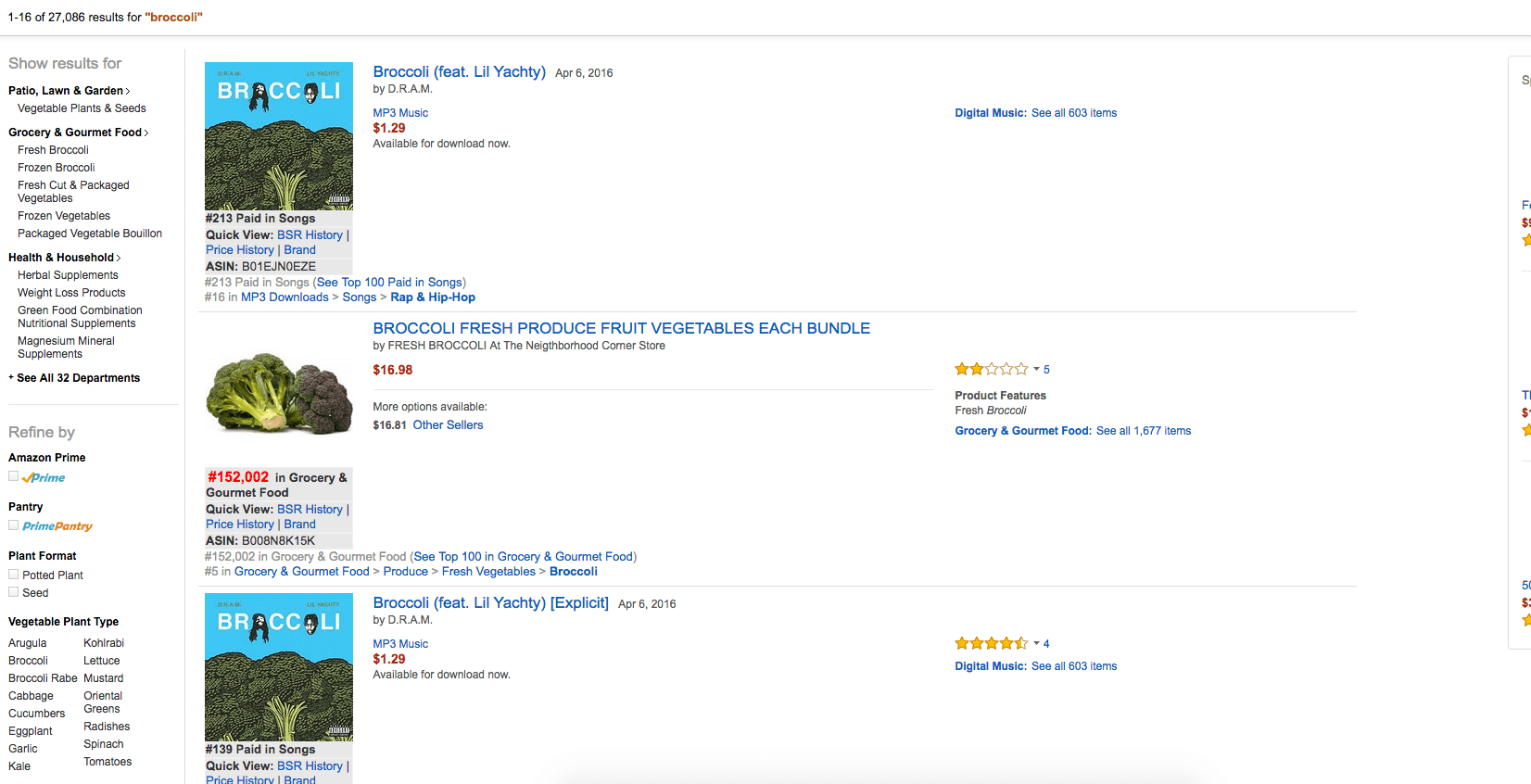Expand the Patio, Lawn & Garden category
Image resolution: width=1531 pixels, height=784 pixels.
pos(69,91)
